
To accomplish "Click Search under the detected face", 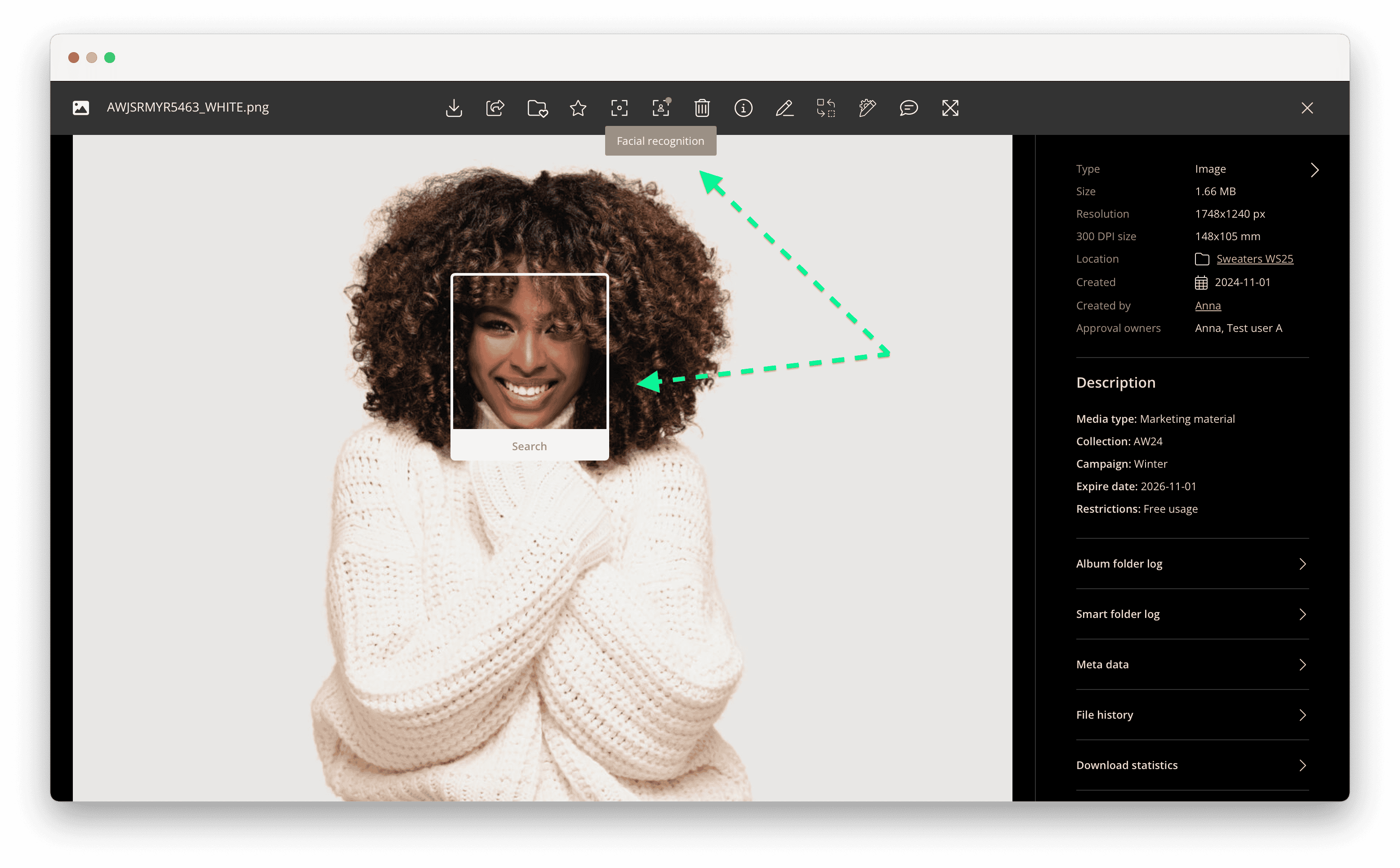I will (529, 446).
